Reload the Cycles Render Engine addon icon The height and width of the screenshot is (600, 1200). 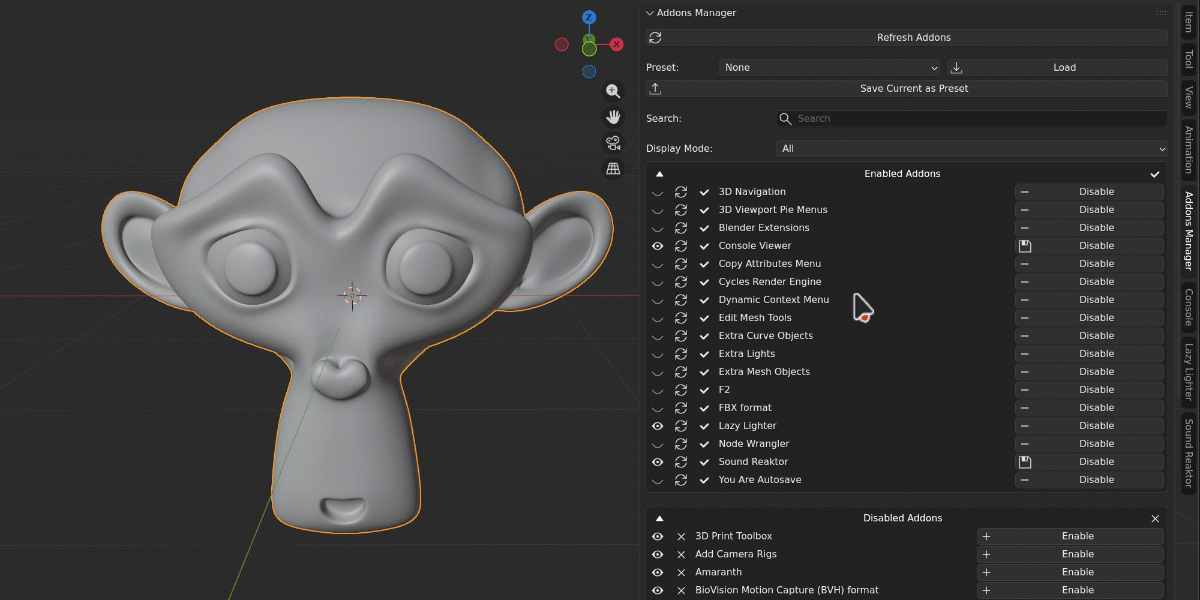point(681,282)
